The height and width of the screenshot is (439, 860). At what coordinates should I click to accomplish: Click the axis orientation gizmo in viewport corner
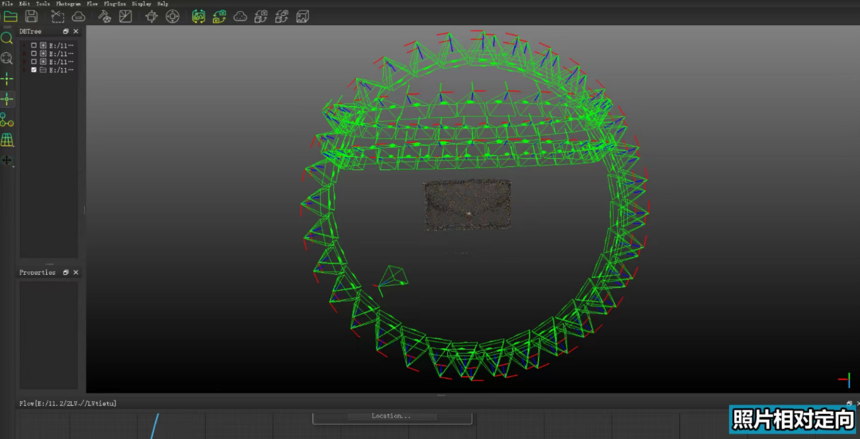[x=846, y=379]
